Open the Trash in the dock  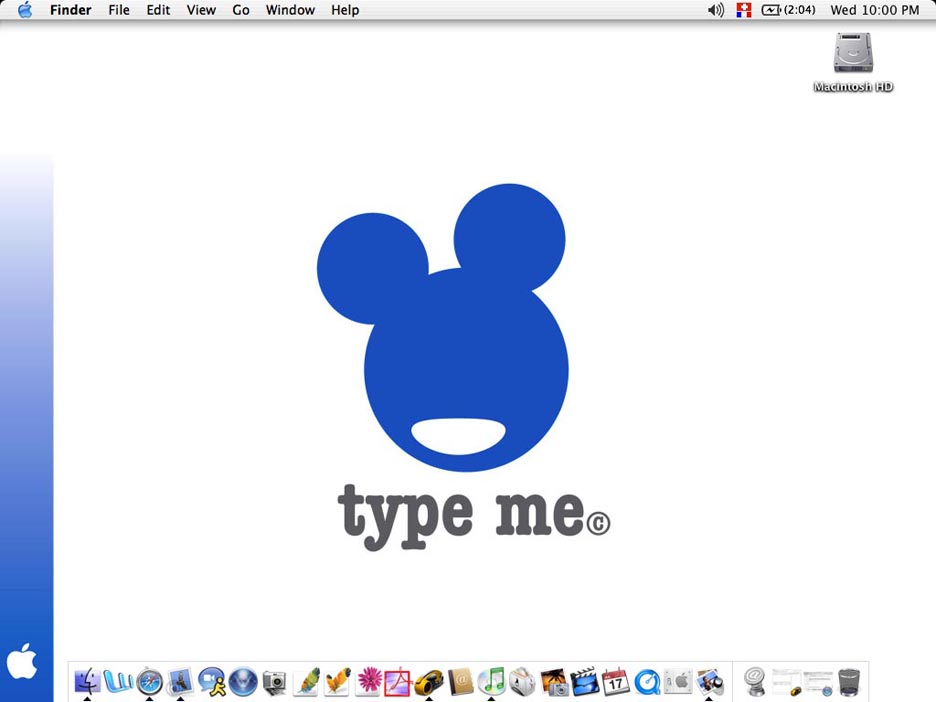click(849, 681)
